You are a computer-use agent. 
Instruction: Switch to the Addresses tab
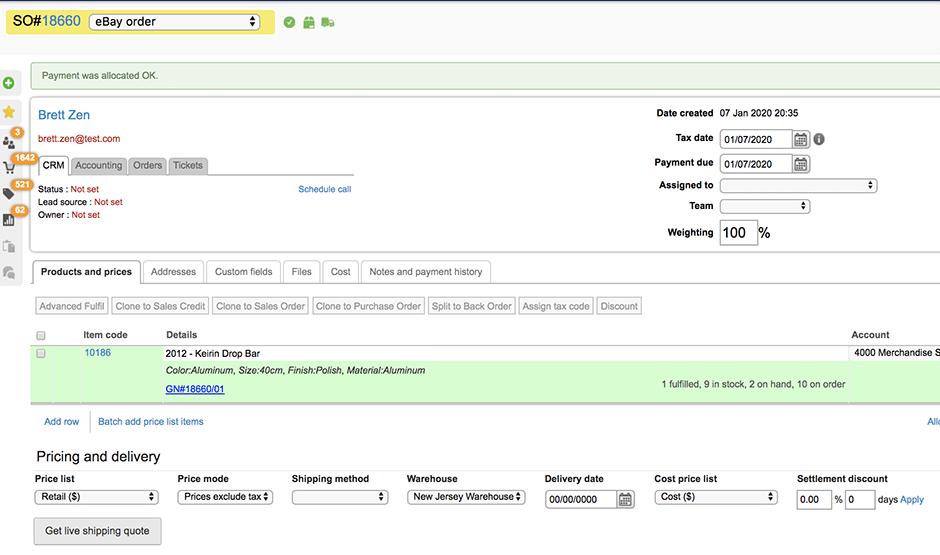coord(173,271)
